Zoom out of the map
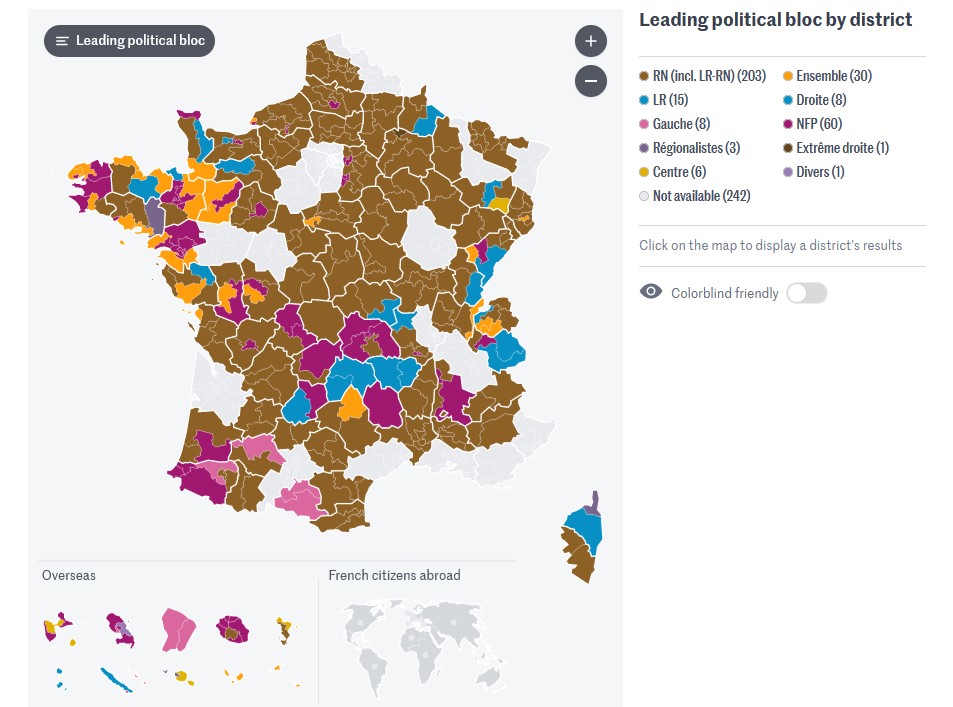This screenshot has height=707, width=953. click(591, 81)
